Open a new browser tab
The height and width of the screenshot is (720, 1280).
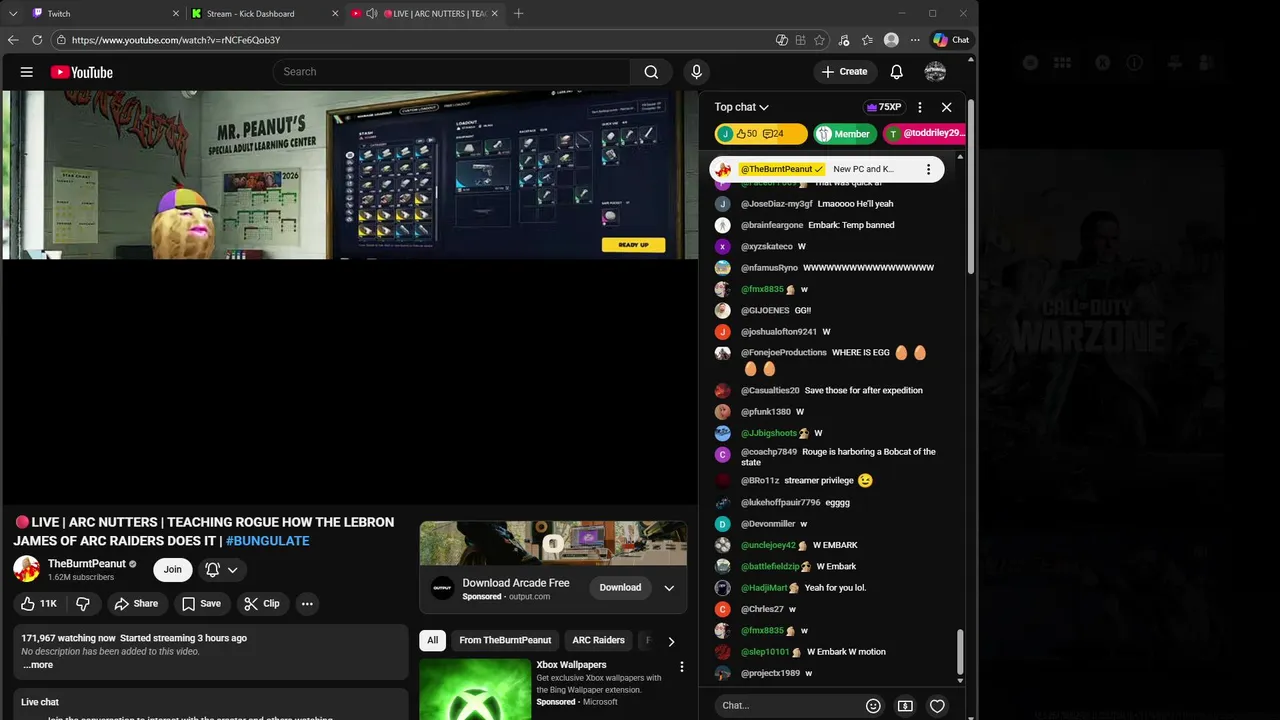click(518, 14)
